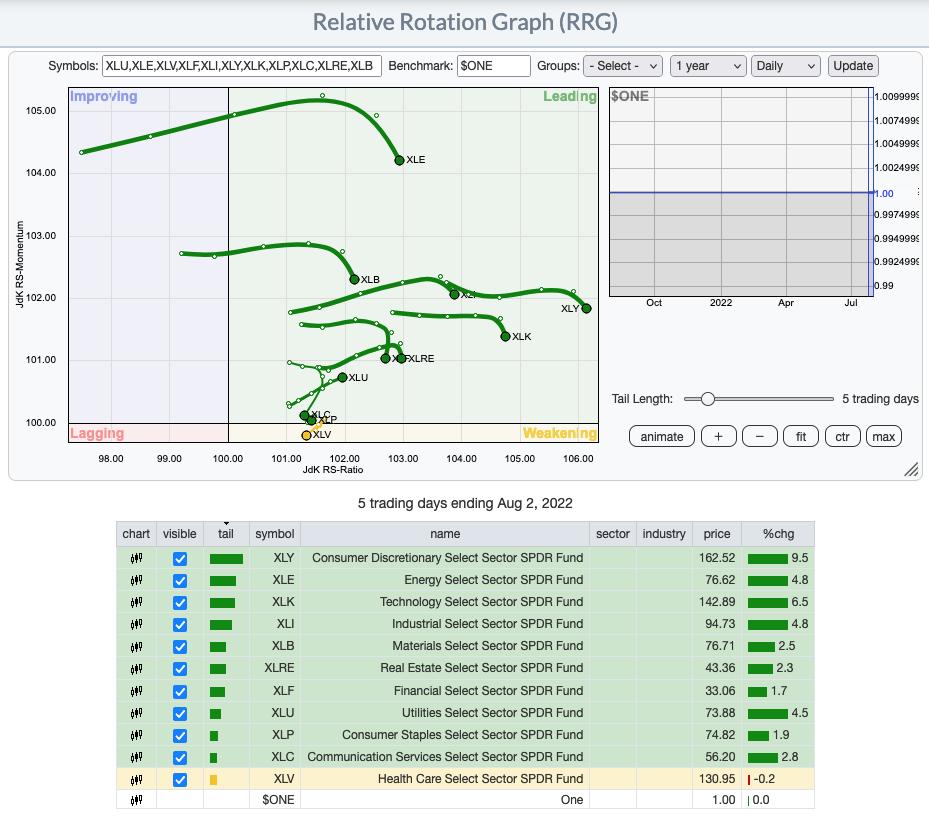Sort table by tail column
Screen dimensions: 929x816
pyautogui.click(x=226, y=534)
